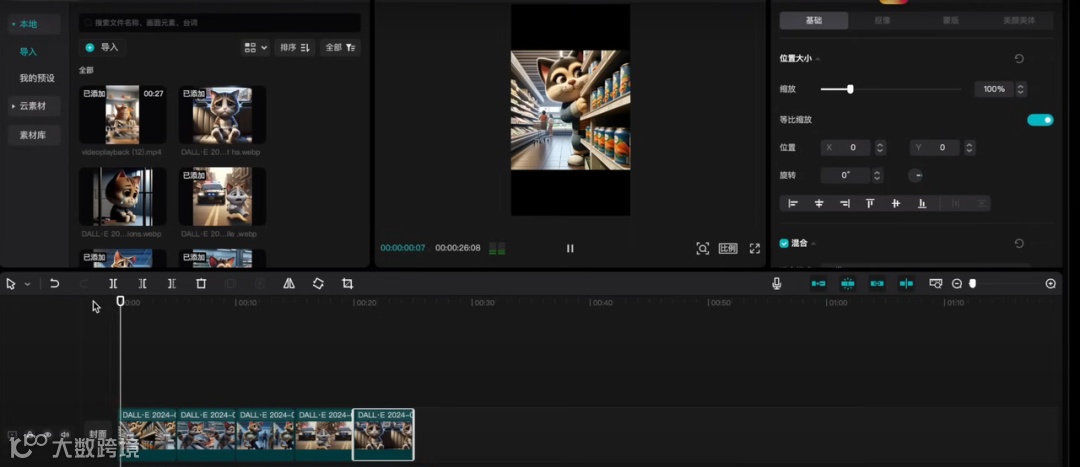Open the aspect ratio 比例 button

pyautogui.click(x=728, y=249)
